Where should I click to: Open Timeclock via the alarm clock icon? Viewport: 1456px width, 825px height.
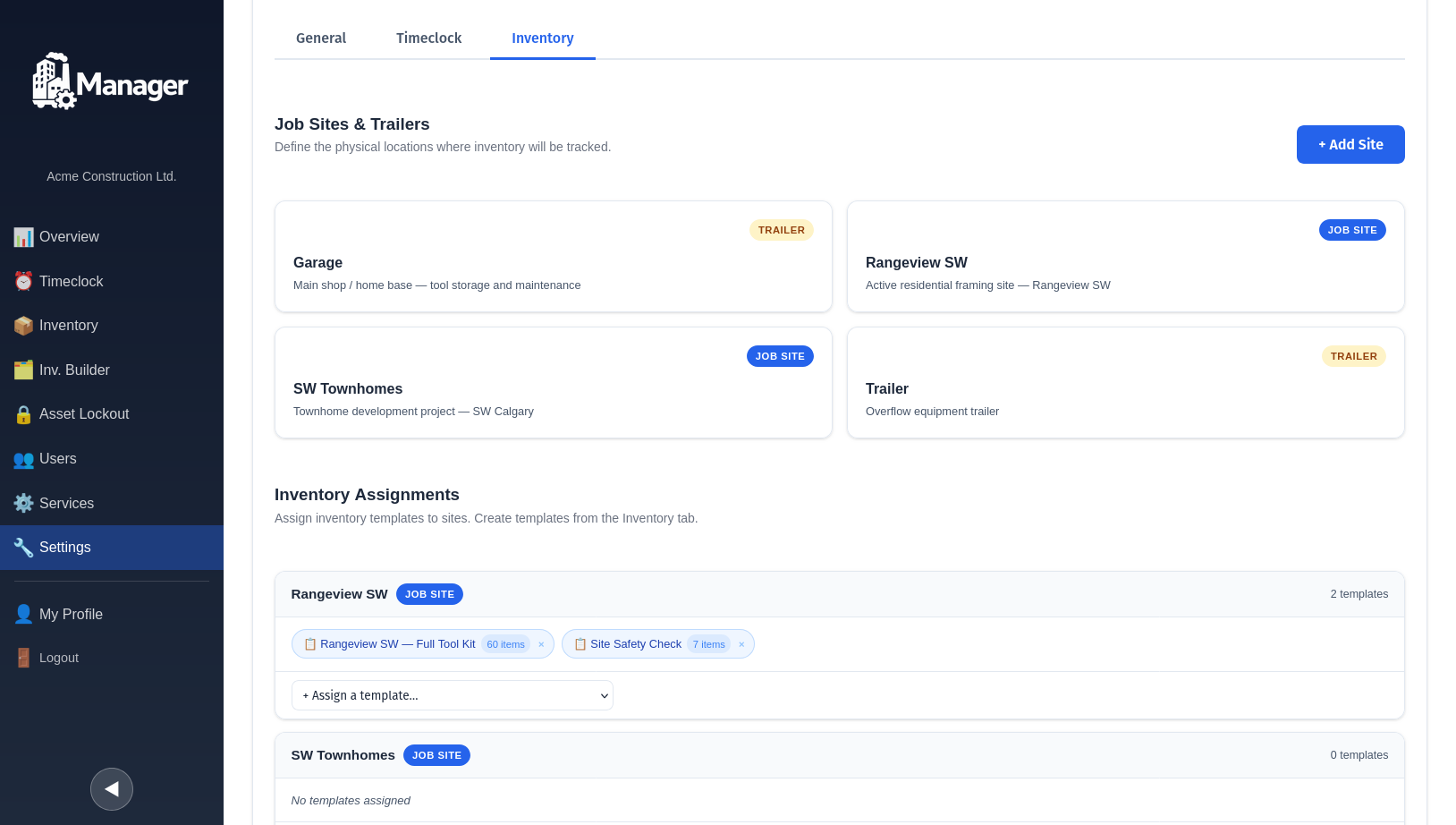23,281
